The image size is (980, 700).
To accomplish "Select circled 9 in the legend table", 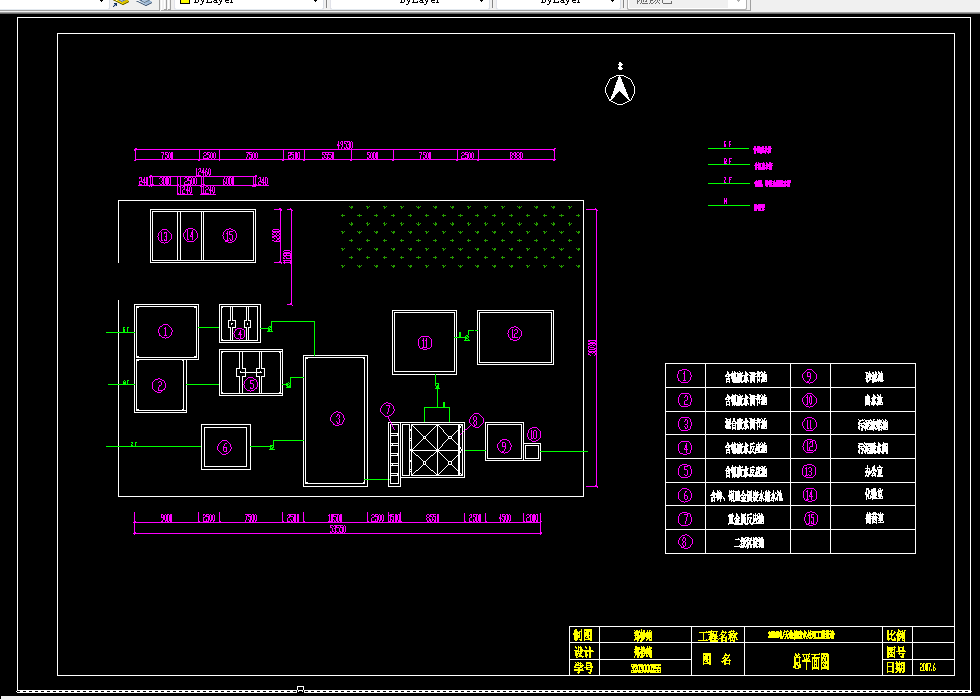I will pyautogui.click(x=809, y=376).
